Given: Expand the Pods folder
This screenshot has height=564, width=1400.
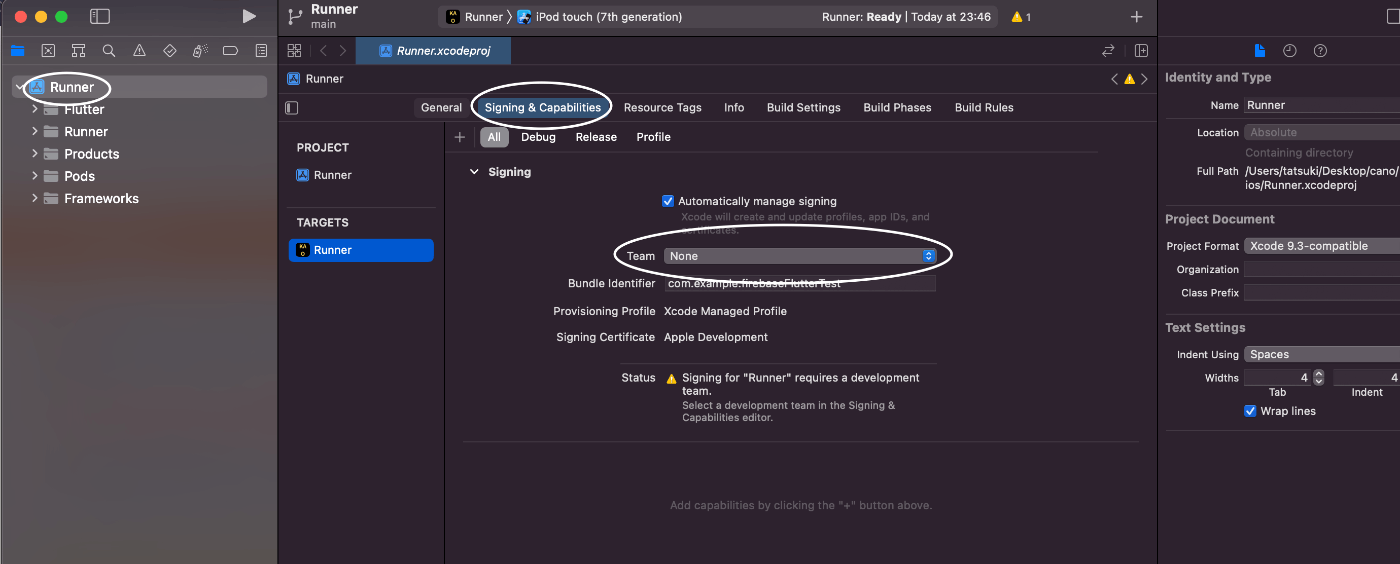Looking at the screenshot, I should (35, 176).
